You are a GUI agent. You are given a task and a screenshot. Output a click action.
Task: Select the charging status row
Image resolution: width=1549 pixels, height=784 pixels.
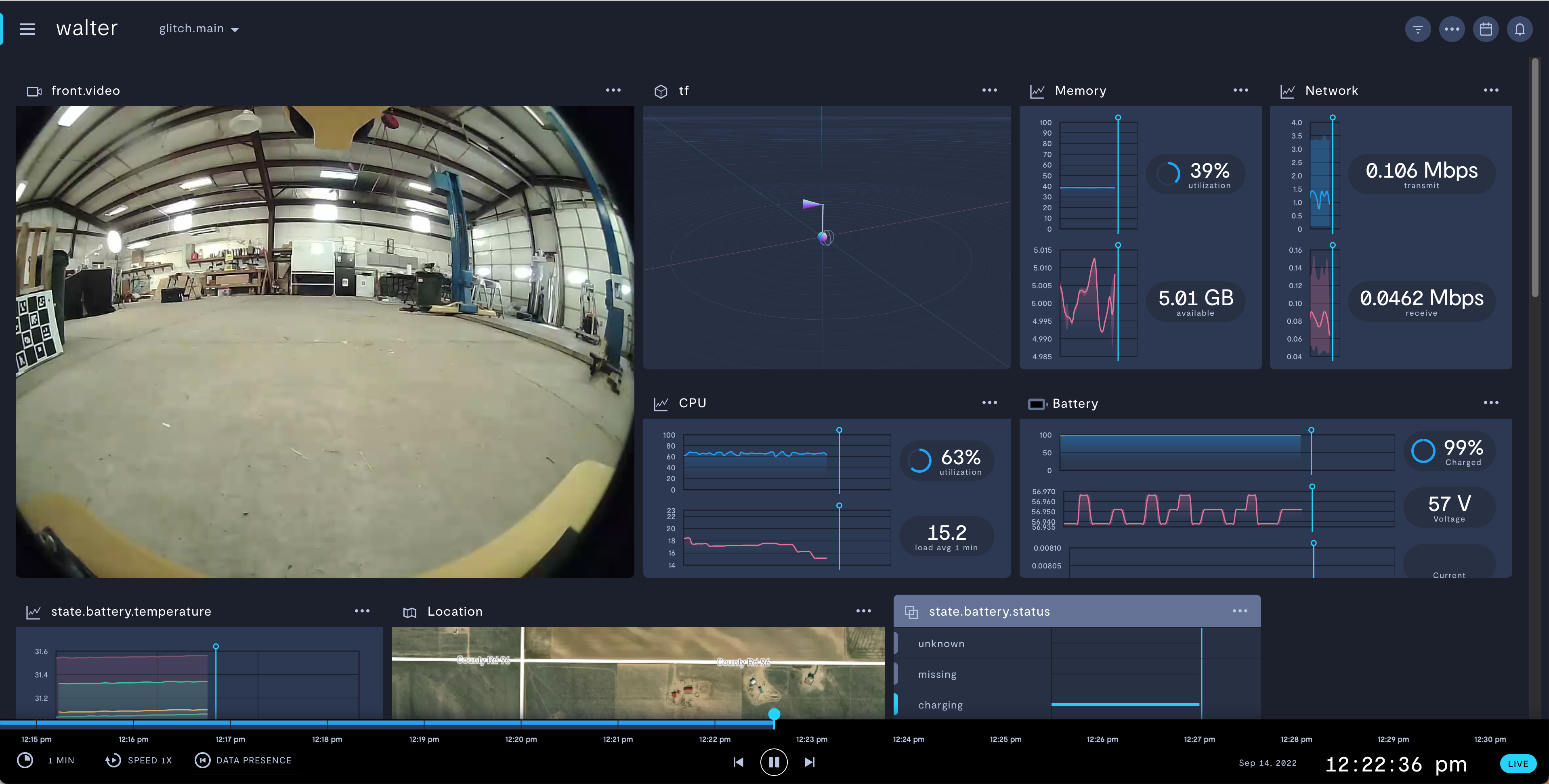[940, 704]
